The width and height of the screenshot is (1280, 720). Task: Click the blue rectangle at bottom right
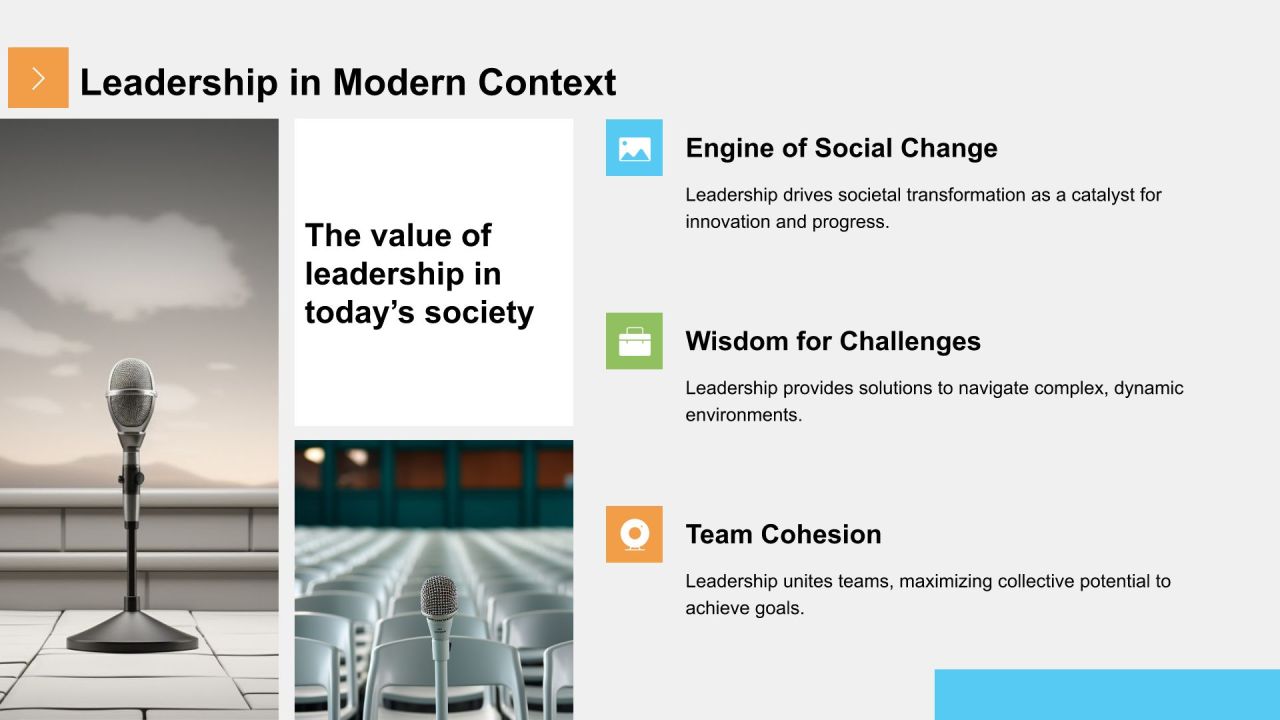1107,695
